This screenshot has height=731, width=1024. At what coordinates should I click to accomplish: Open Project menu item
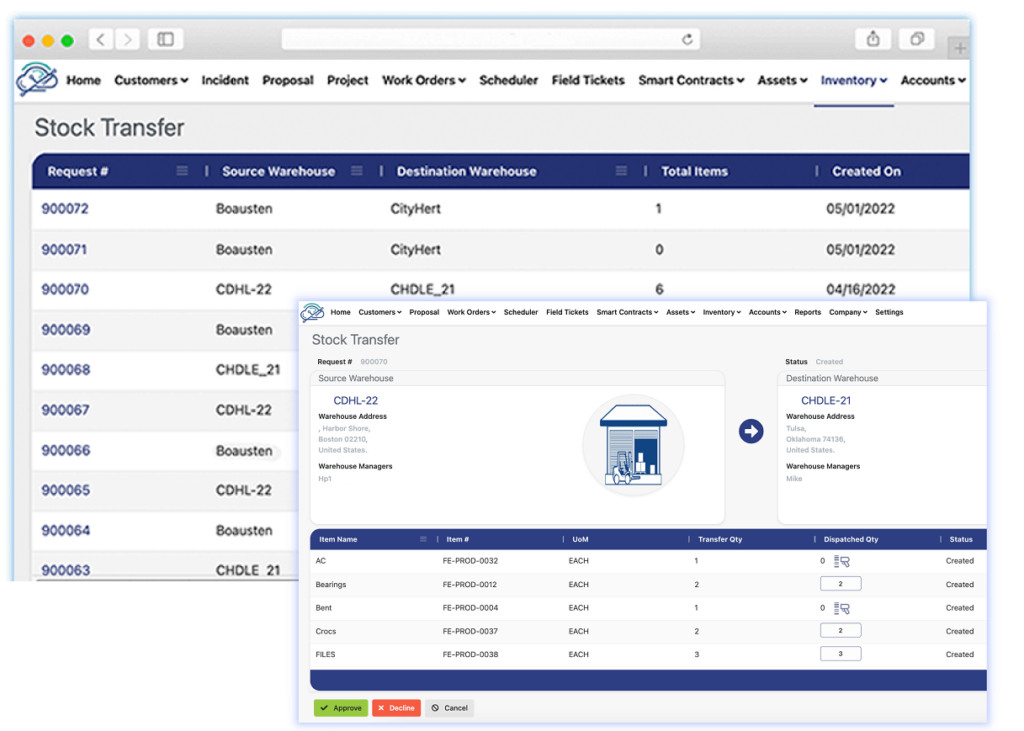tap(347, 80)
